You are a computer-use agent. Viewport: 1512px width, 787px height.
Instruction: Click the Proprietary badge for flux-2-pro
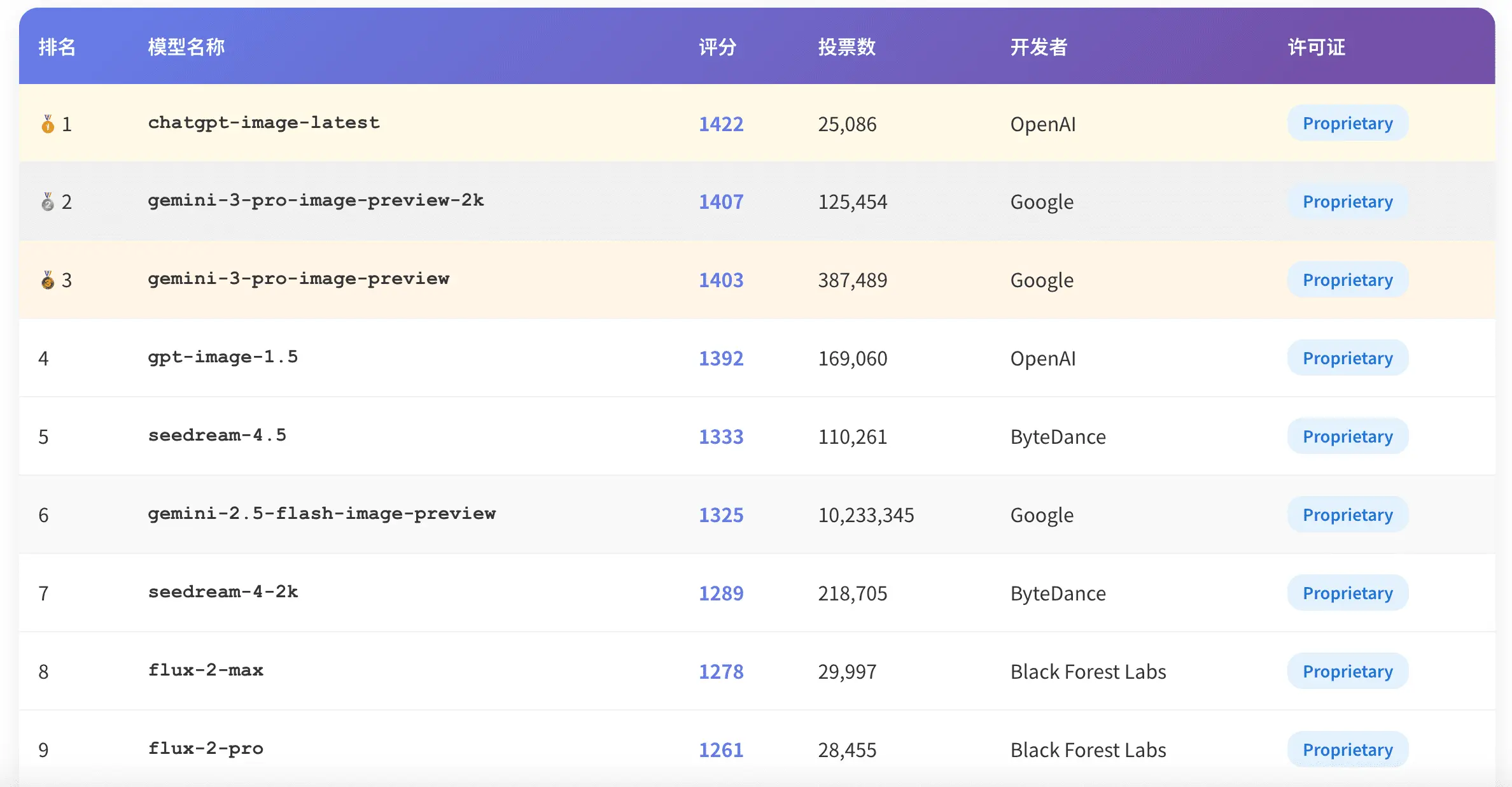(1348, 749)
